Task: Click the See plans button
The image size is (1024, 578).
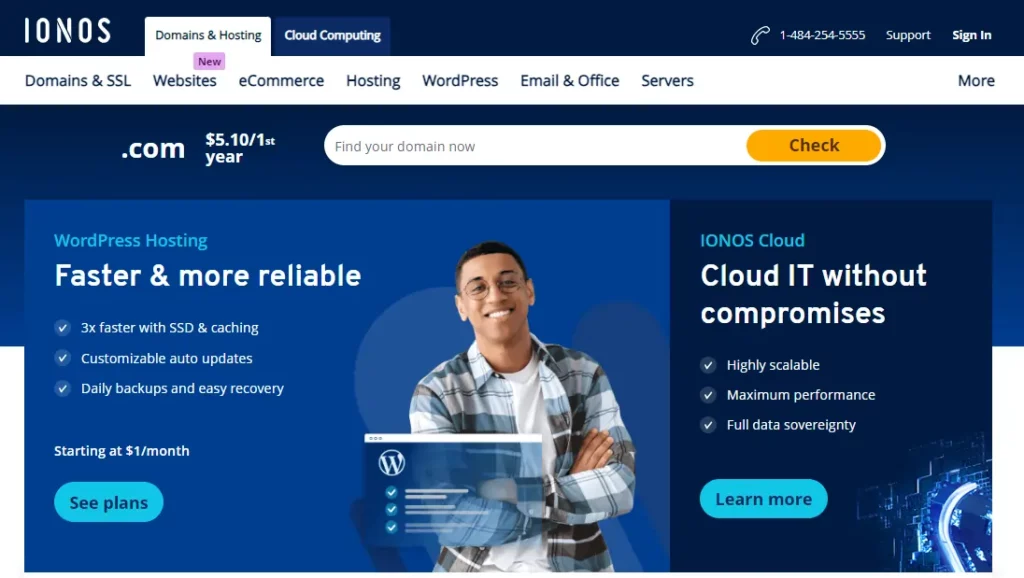Action: (x=108, y=502)
